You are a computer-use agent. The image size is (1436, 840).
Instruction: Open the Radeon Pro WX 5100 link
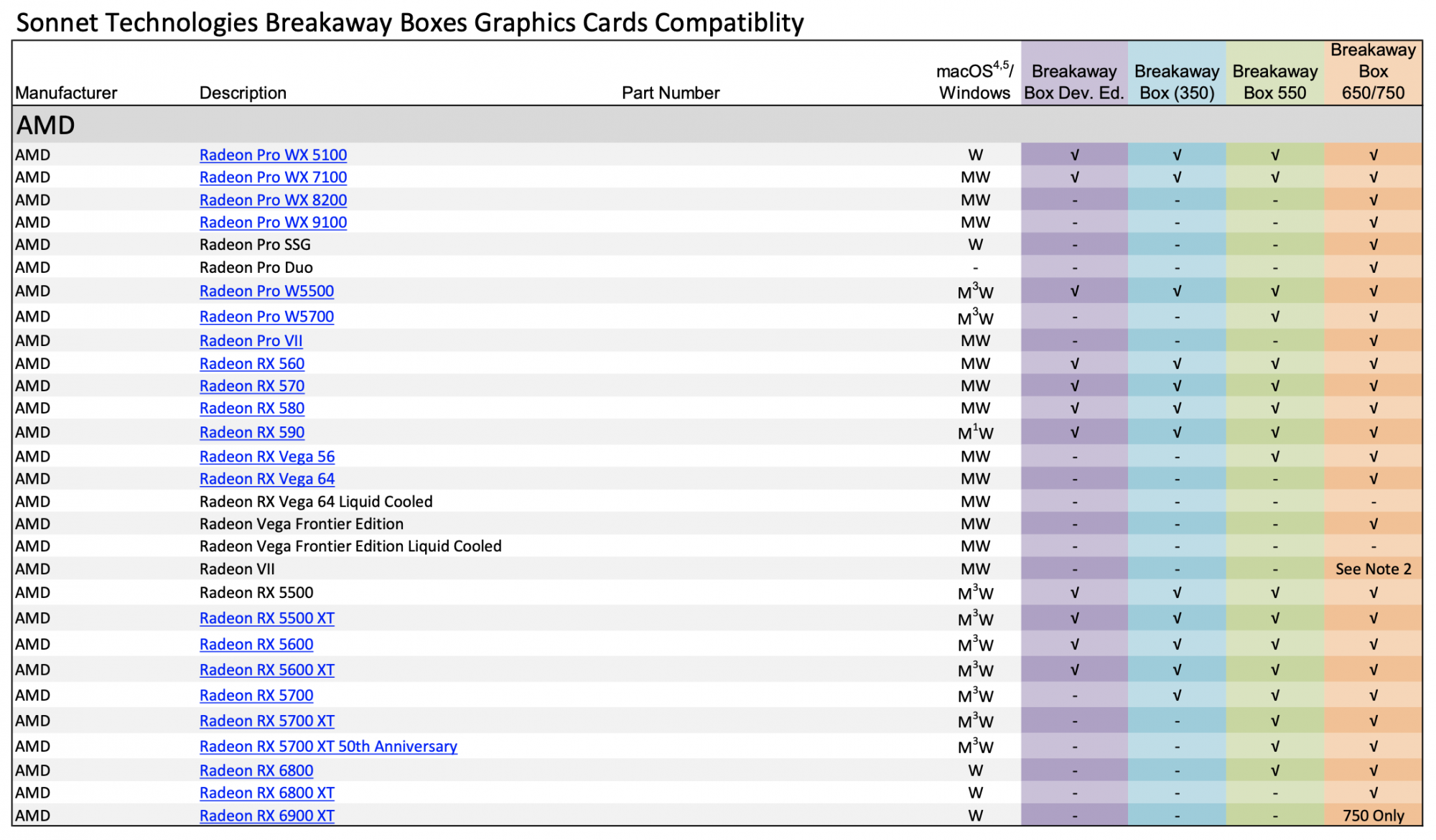(x=273, y=155)
